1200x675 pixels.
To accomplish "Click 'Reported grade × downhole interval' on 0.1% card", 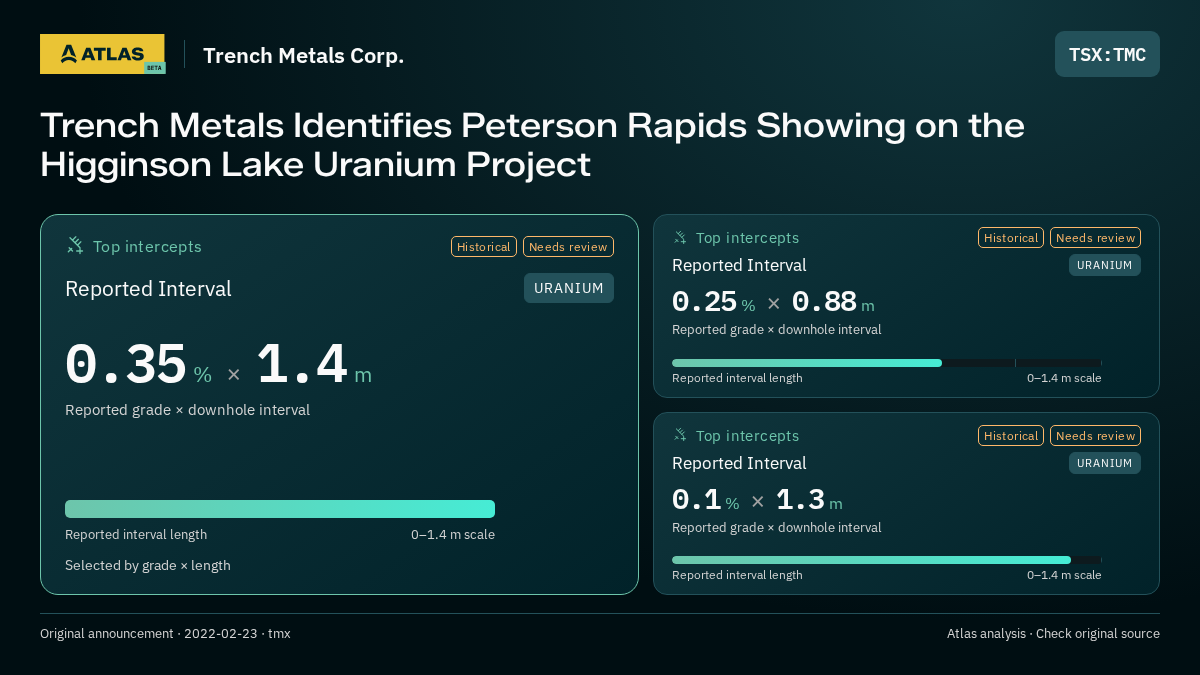I will 777,528.
